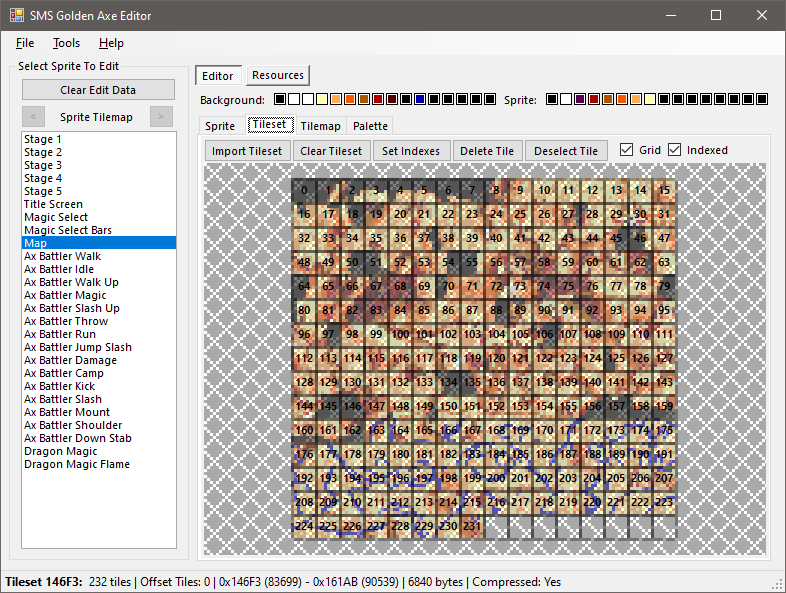The image size is (786, 593).
Task: Select the Ax Battler Walk list entry
Action: coord(99,256)
